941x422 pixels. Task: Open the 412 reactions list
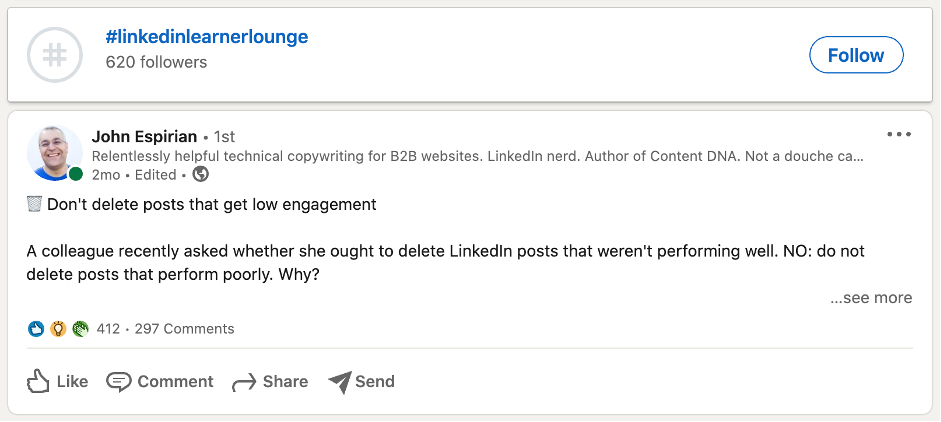coord(108,329)
